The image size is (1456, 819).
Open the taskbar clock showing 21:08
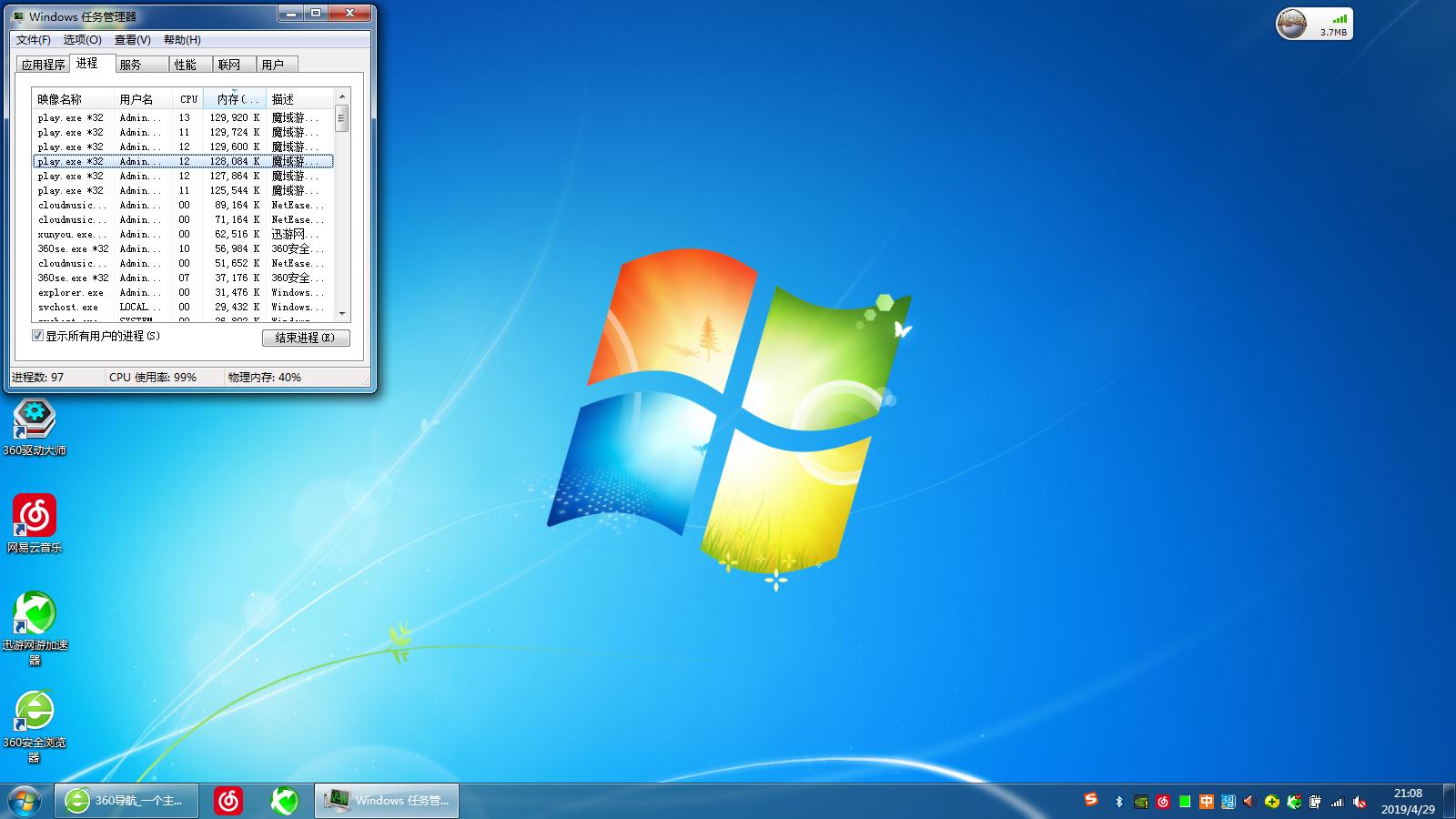pos(1408,801)
